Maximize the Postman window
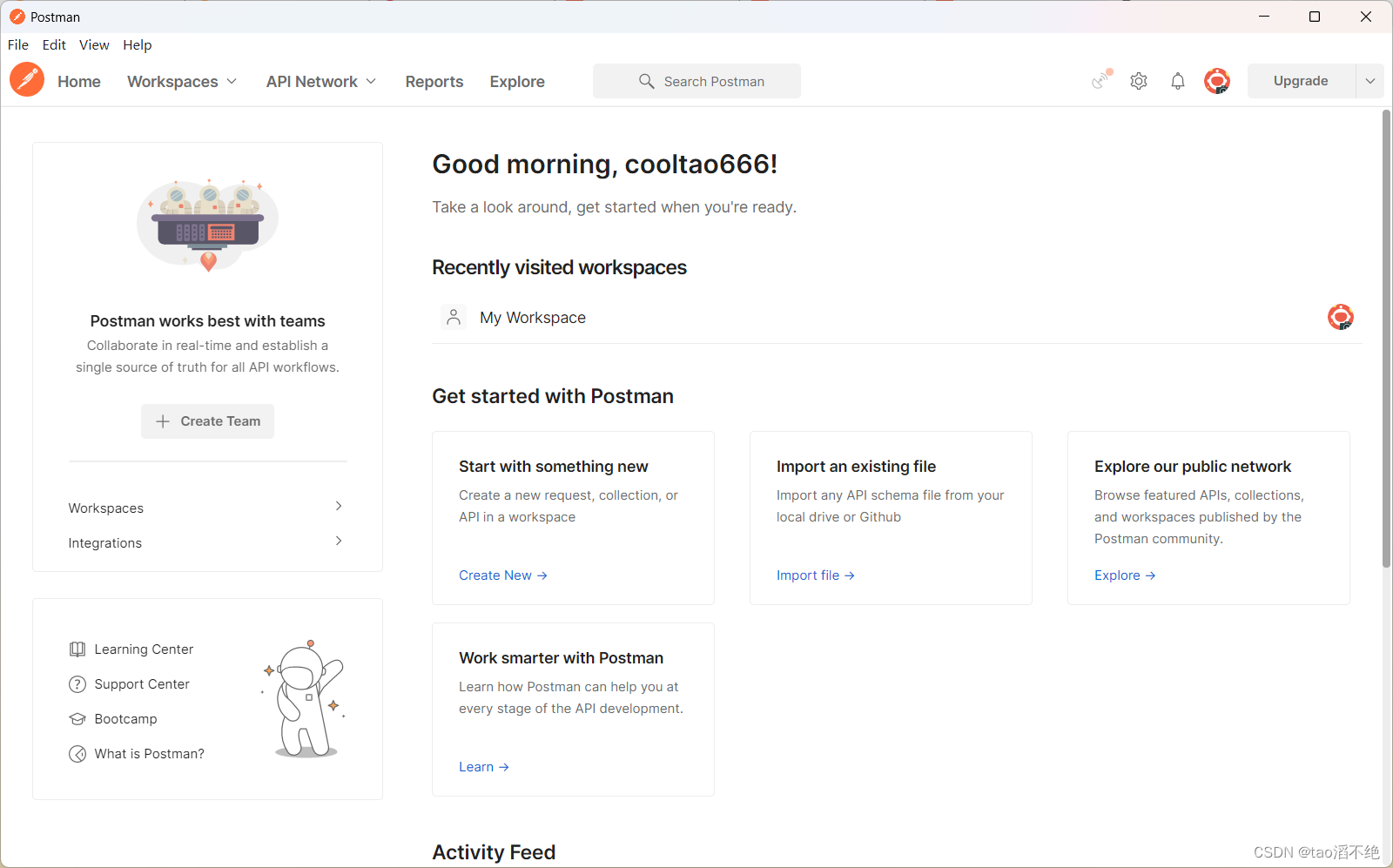 pos(1315,17)
